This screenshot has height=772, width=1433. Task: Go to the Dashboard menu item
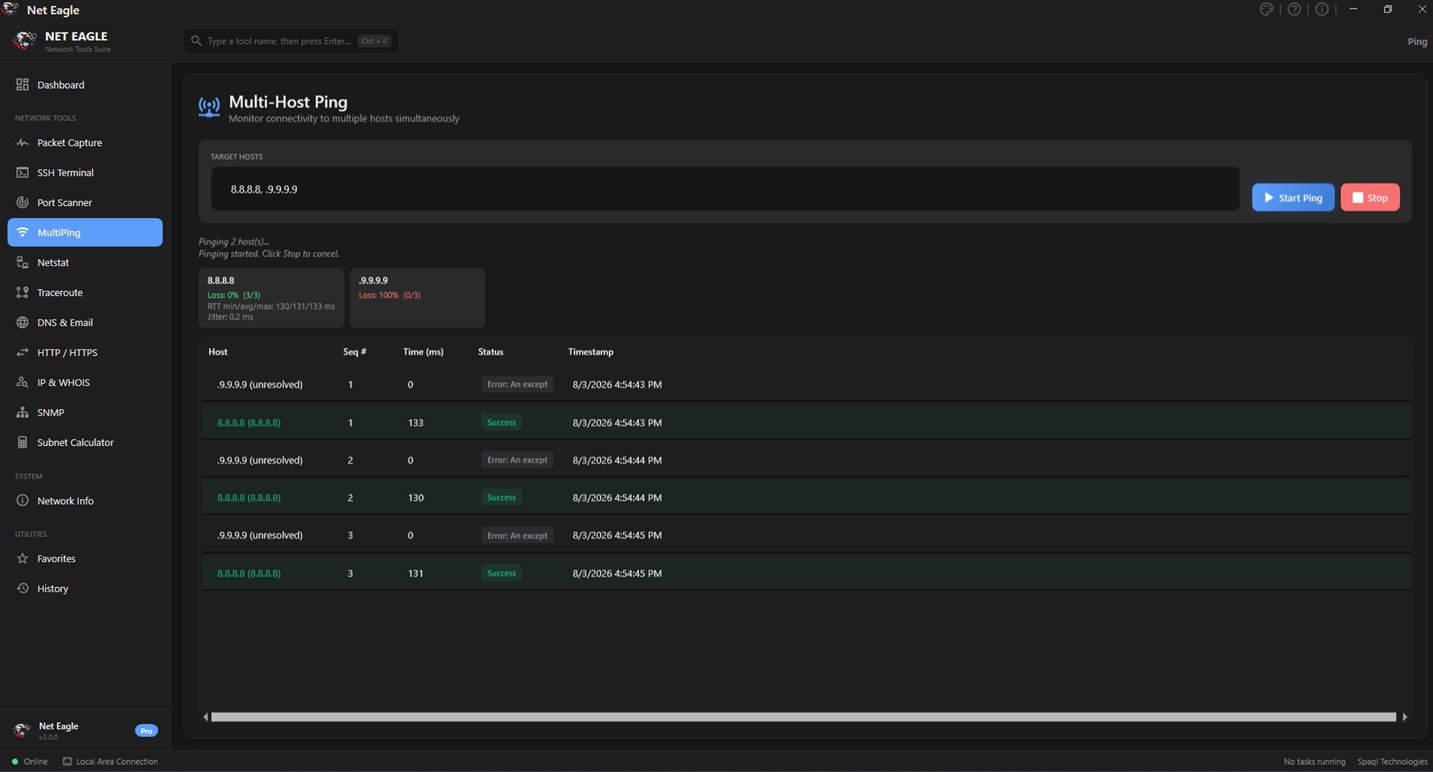tap(85, 85)
